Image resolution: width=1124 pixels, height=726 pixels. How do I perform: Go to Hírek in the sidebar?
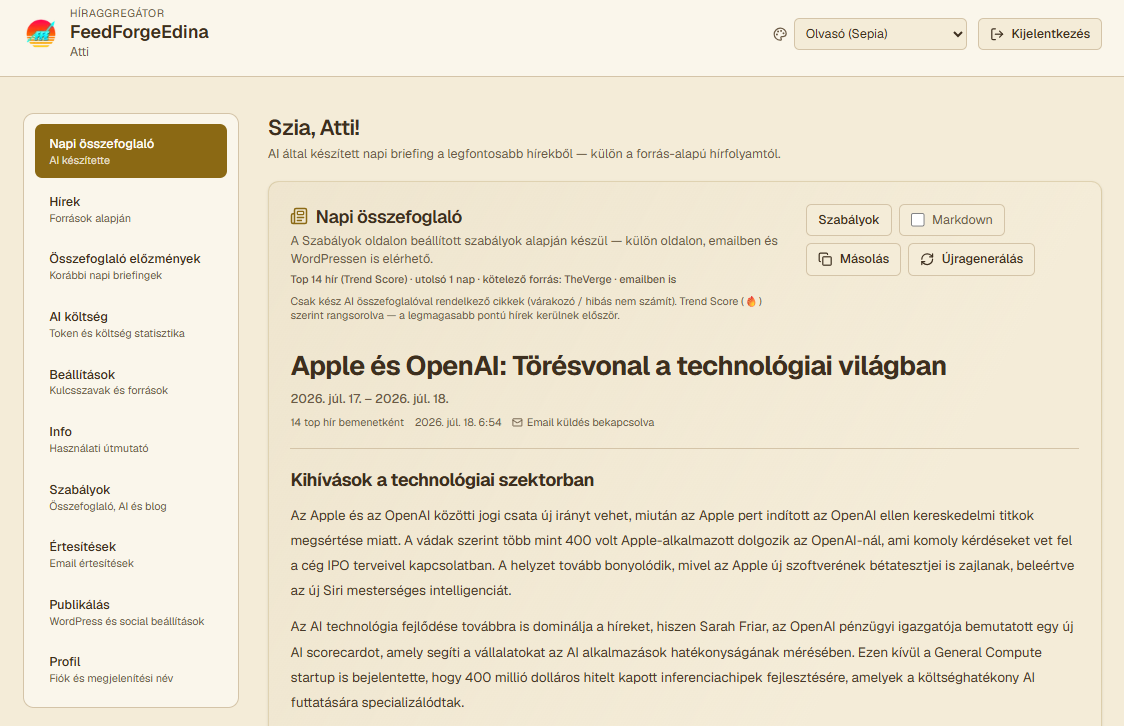(131, 209)
